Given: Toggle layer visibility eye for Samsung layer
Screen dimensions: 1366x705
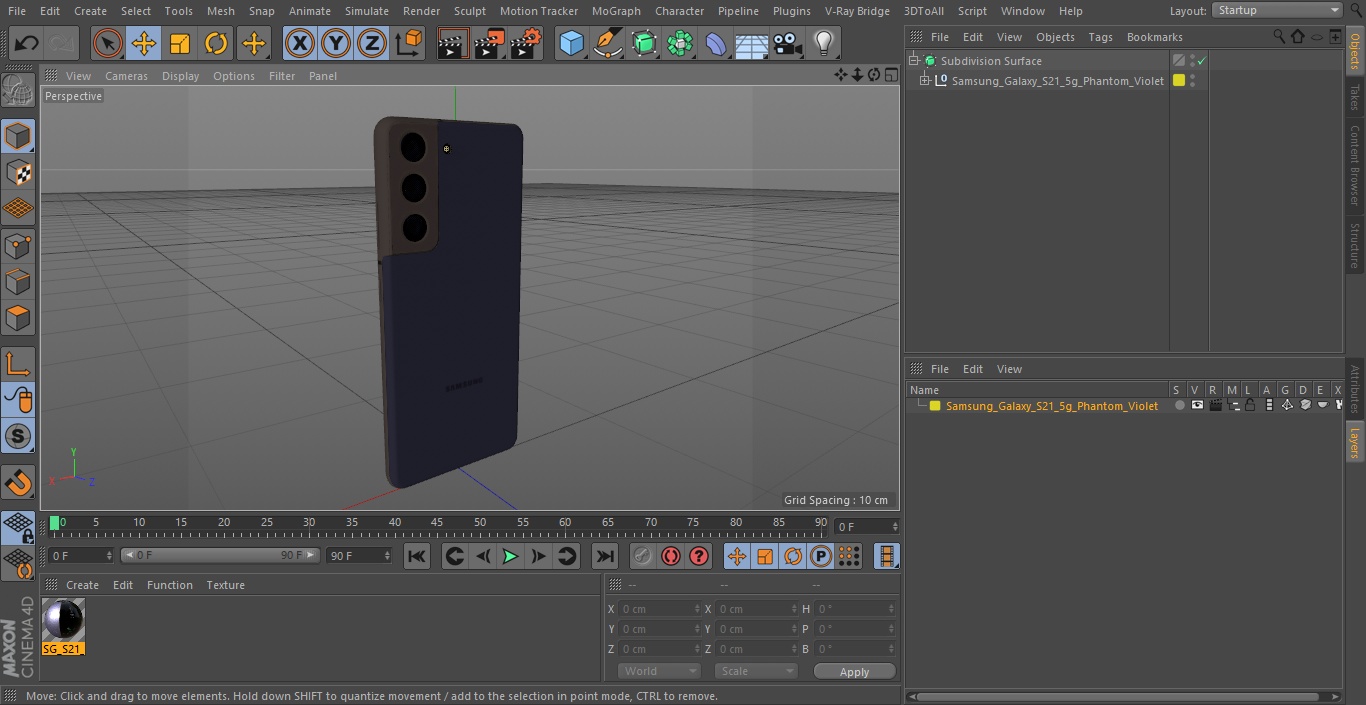Looking at the screenshot, I should point(1197,406).
